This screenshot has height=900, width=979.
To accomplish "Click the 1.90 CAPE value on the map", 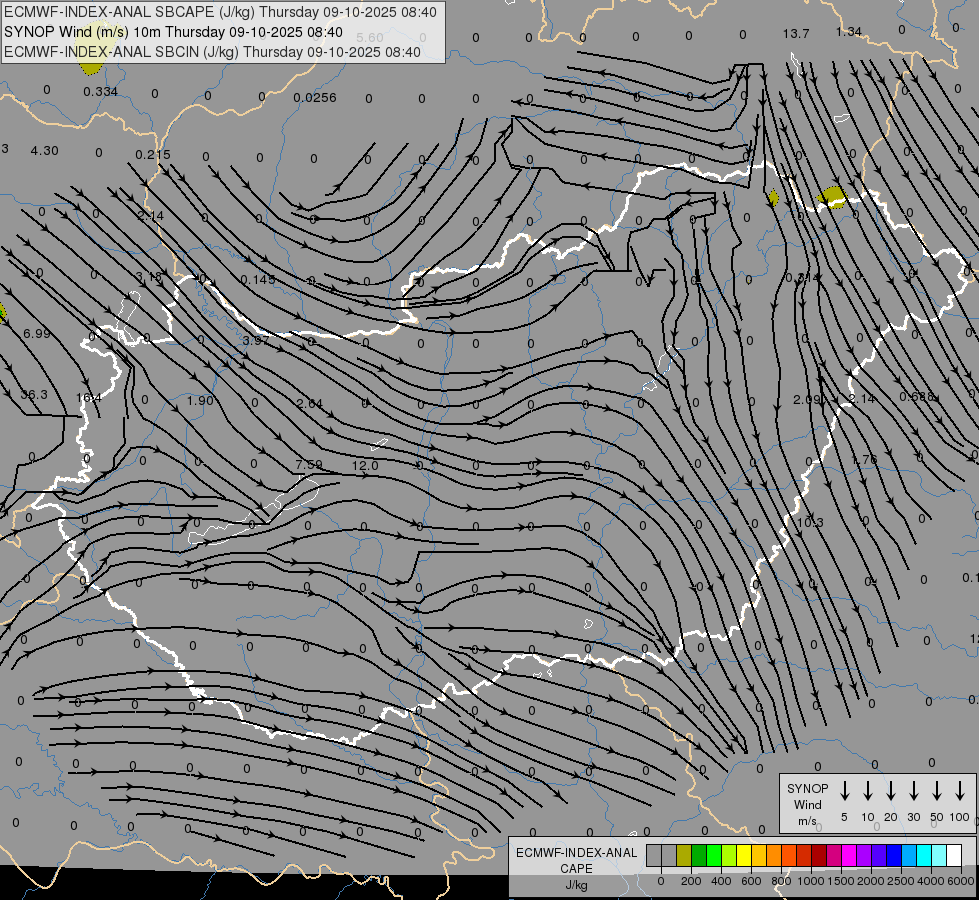I will click(200, 400).
